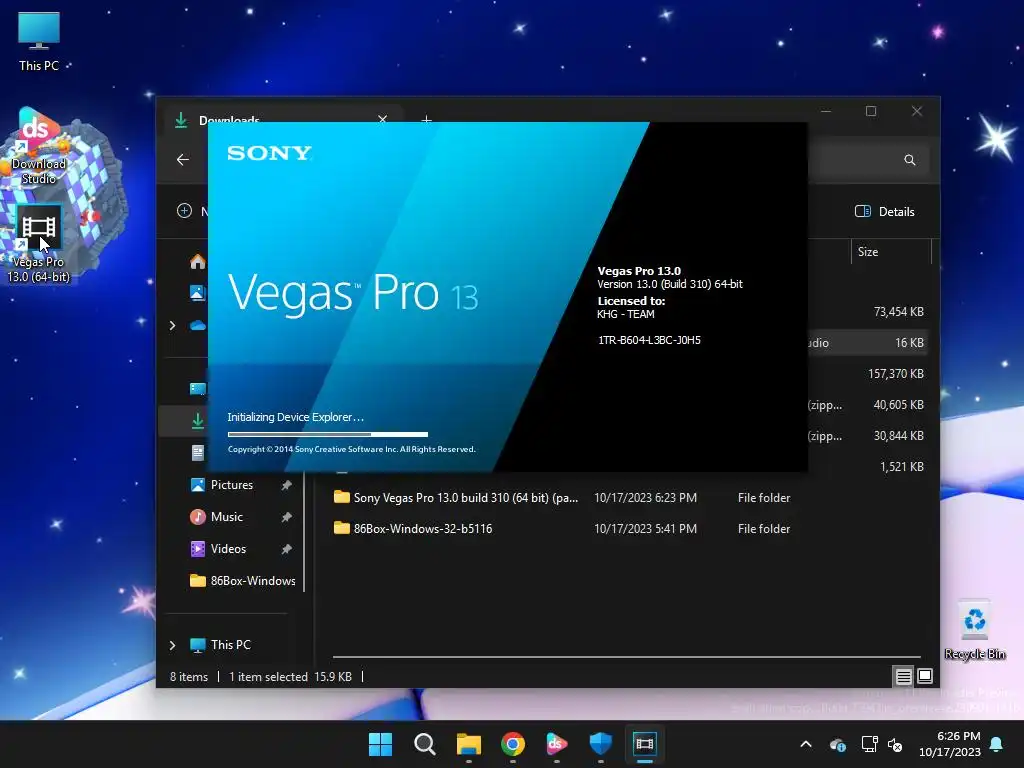The width and height of the screenshot is (1024, 768).
Task: Open network status tray icon
Action: click(x=869, y=744)
